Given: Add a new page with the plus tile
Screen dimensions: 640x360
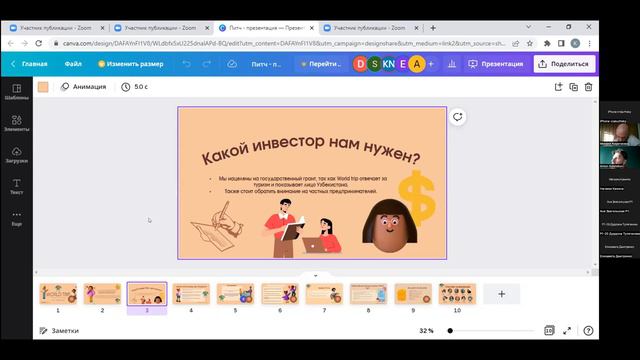Looking at the screenshot, I should pos(502,294).
